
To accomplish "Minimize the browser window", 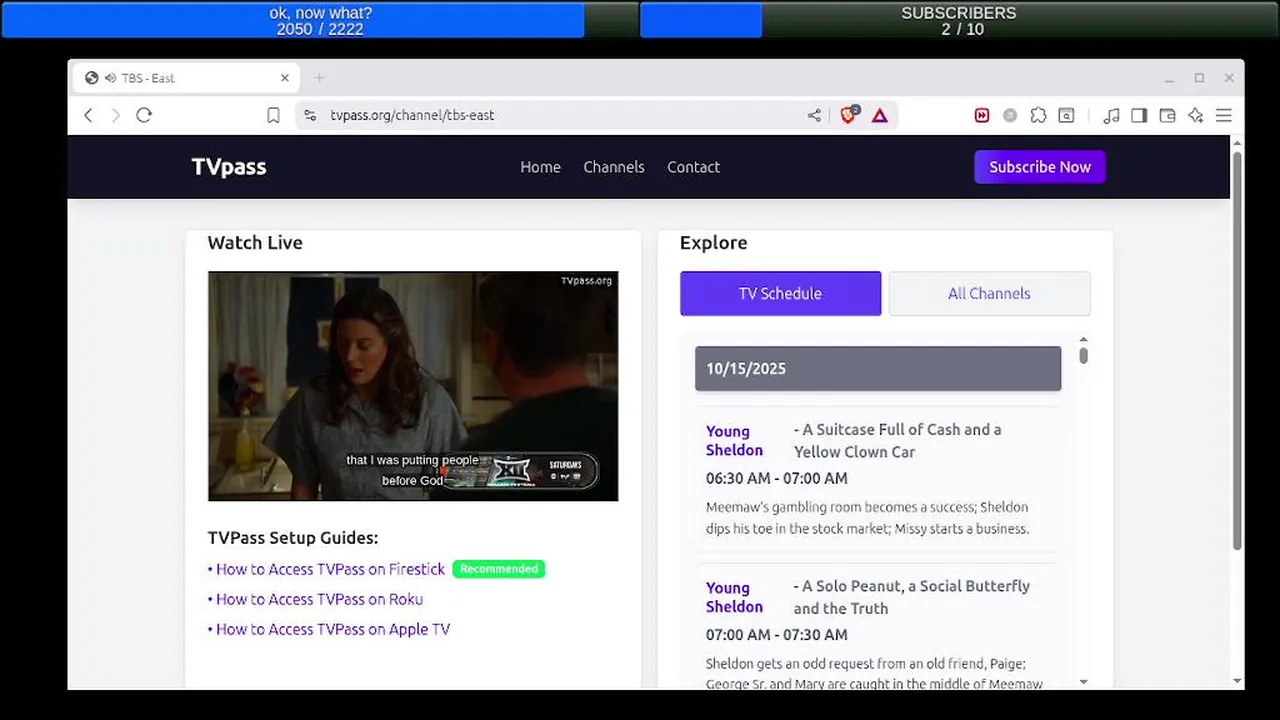I will click(x=1169, y=78).
